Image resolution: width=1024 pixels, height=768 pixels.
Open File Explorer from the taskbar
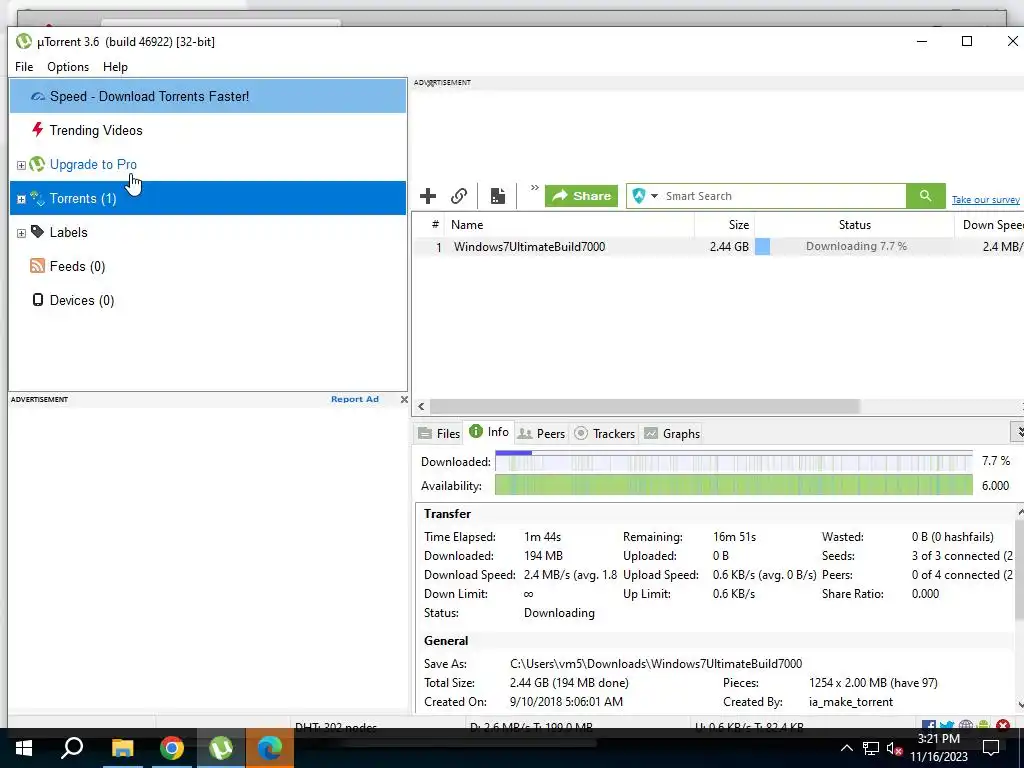click(x=122, y=748)
